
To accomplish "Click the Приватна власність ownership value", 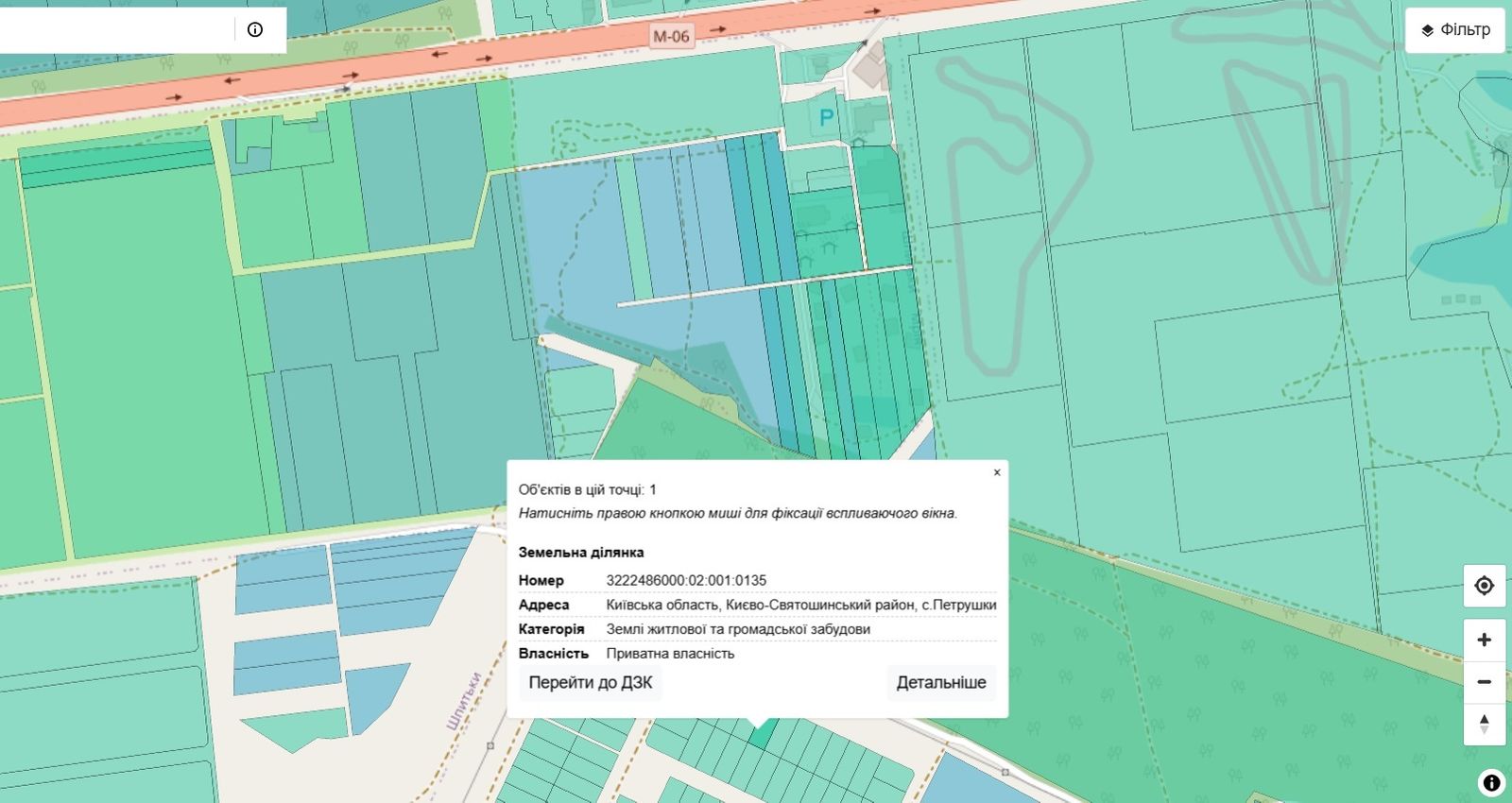I will [x=670, y=653].
